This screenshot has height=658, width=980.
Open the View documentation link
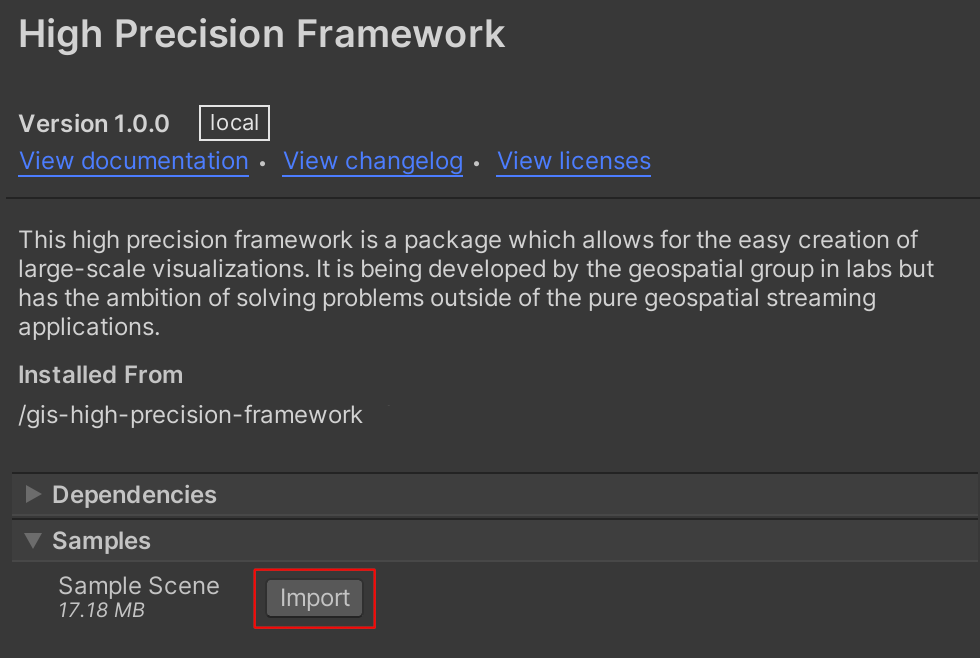(134, 161)
